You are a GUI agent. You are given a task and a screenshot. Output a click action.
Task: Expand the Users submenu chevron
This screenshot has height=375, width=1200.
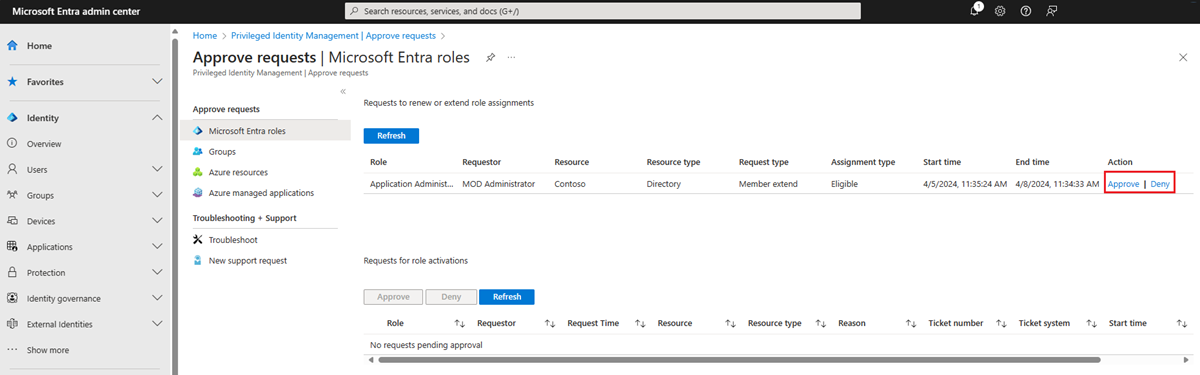[157, 170]
